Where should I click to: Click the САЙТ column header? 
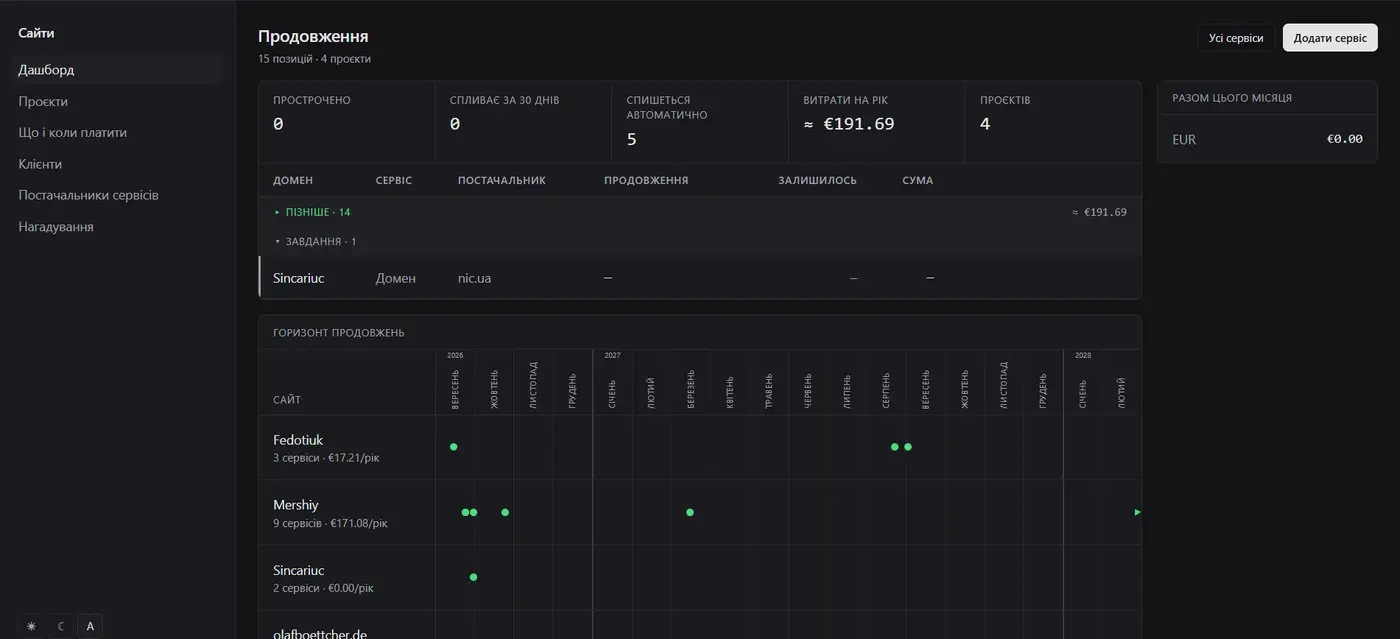287,400
